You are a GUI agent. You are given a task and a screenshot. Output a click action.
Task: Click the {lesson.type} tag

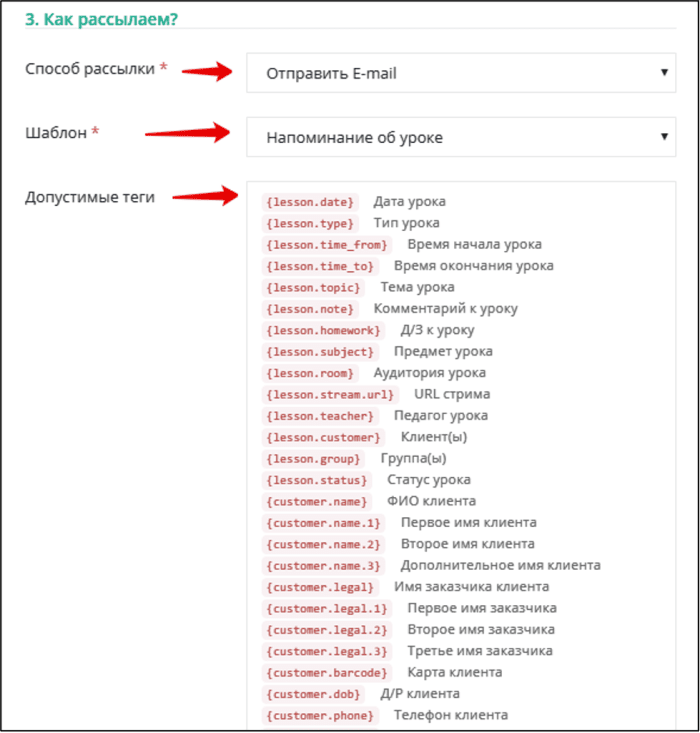[310, 223]
